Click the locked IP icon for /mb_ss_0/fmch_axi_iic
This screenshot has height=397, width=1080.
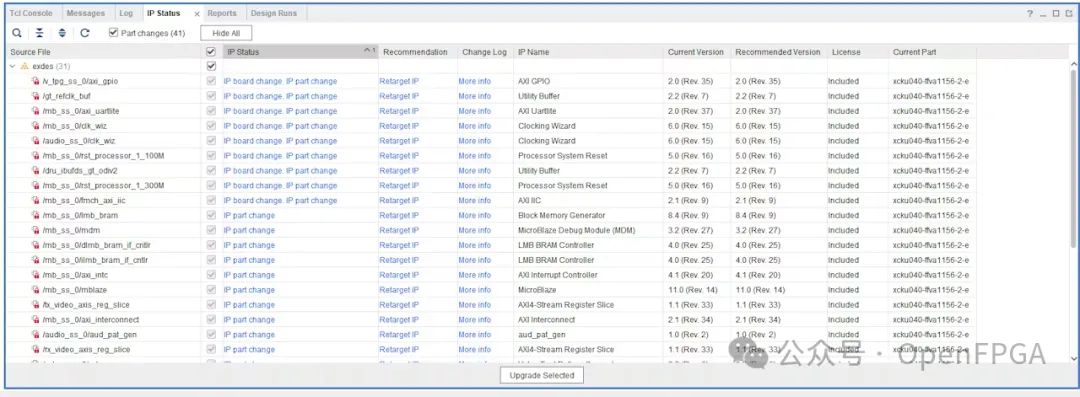[36, 201]
